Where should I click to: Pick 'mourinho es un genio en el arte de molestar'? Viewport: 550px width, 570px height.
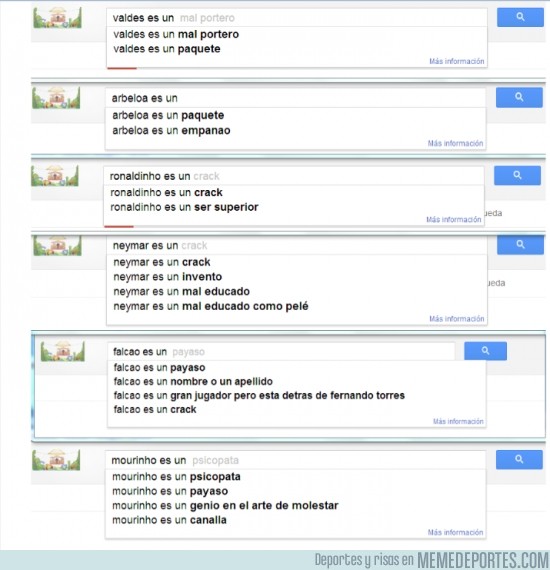click(x=225, y=506)
